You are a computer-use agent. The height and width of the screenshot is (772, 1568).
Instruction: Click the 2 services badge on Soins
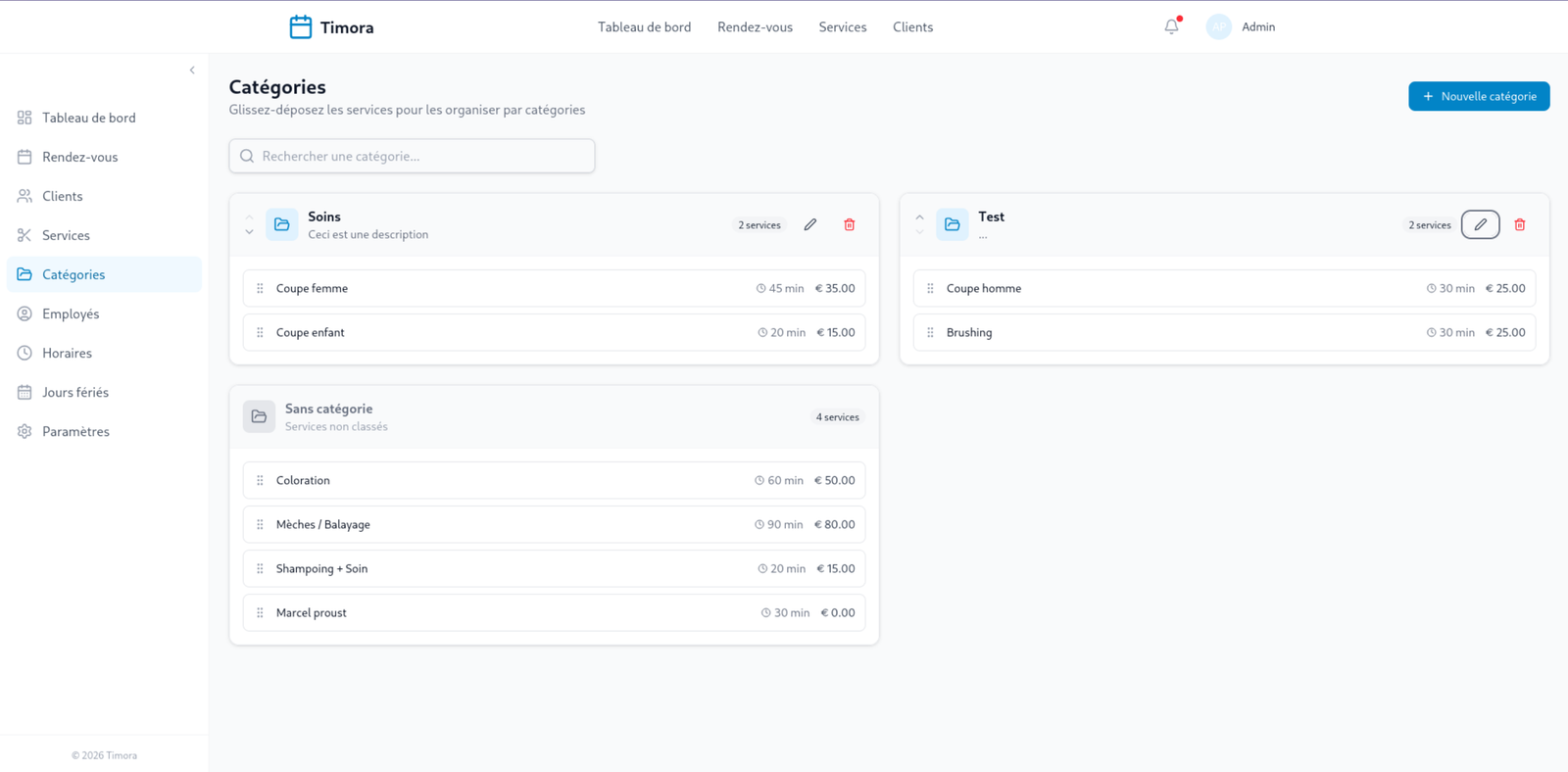pyautogui.click(x=759, y=225)
